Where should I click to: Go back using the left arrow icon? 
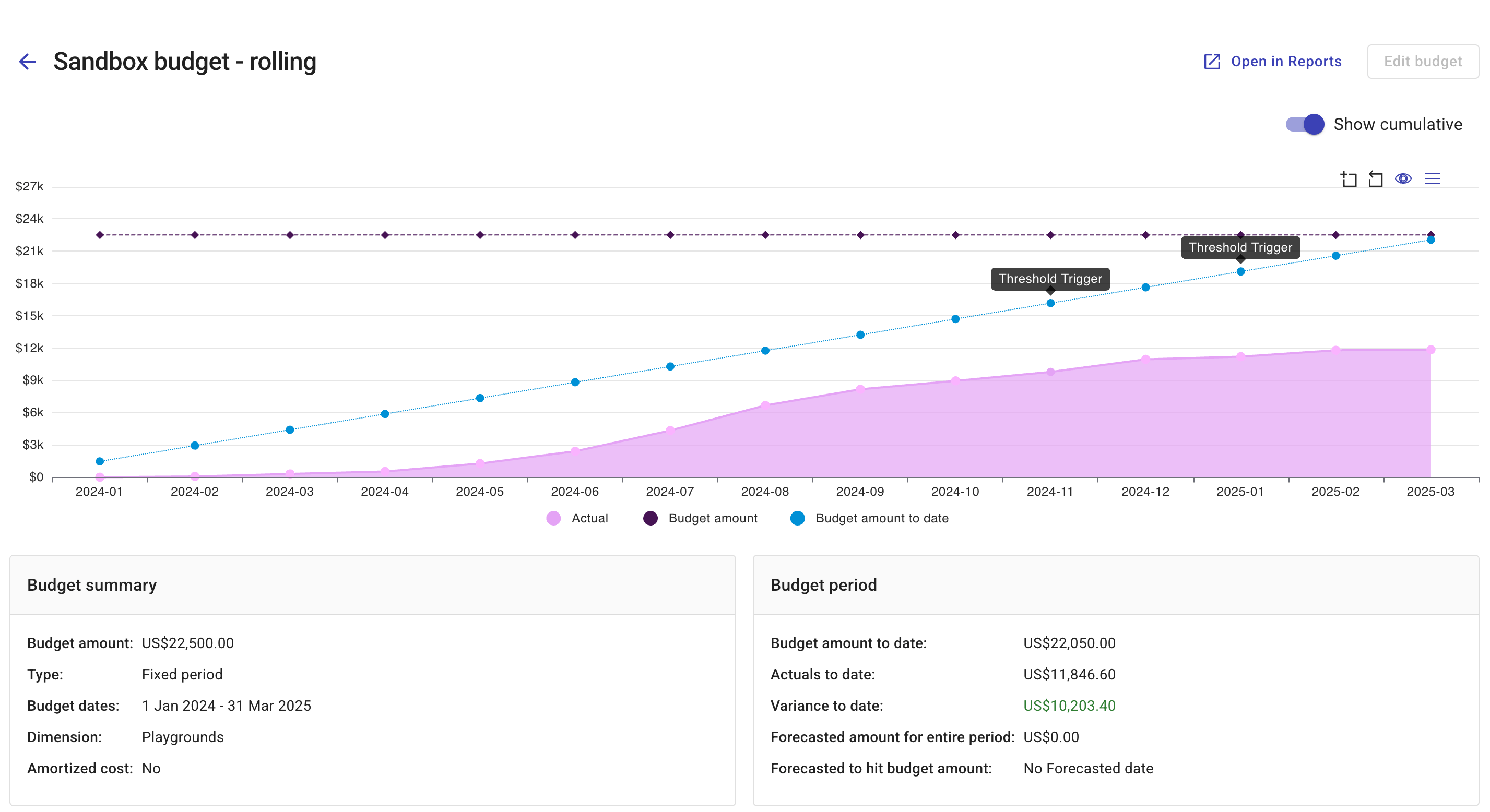pos(27,61)
